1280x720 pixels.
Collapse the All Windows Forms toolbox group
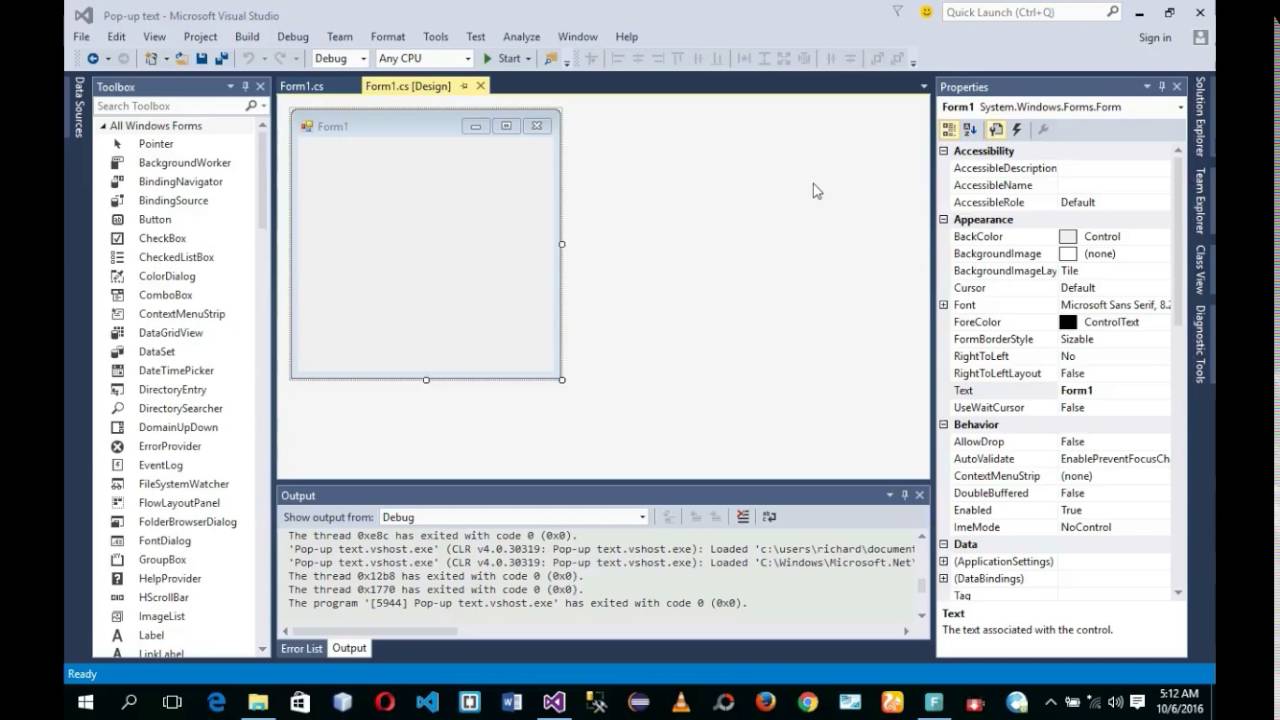tap(102, 126)
